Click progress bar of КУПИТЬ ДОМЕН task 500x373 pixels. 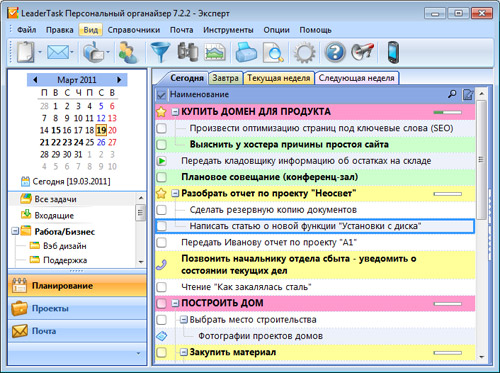(448, 112)
